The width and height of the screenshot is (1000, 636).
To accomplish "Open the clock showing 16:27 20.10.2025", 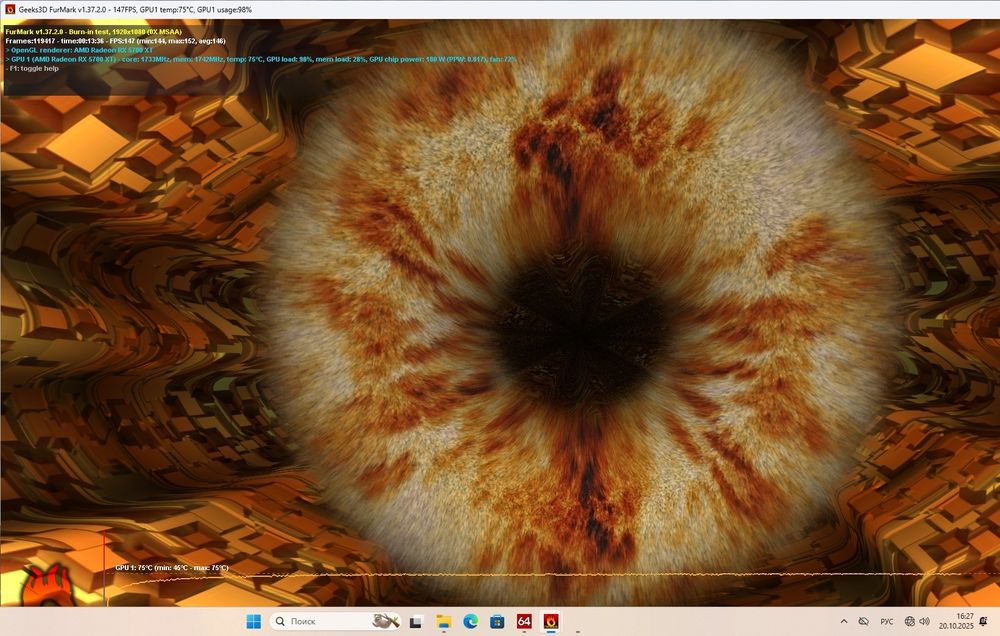I will pyautogui.click(x=955, y=621).
